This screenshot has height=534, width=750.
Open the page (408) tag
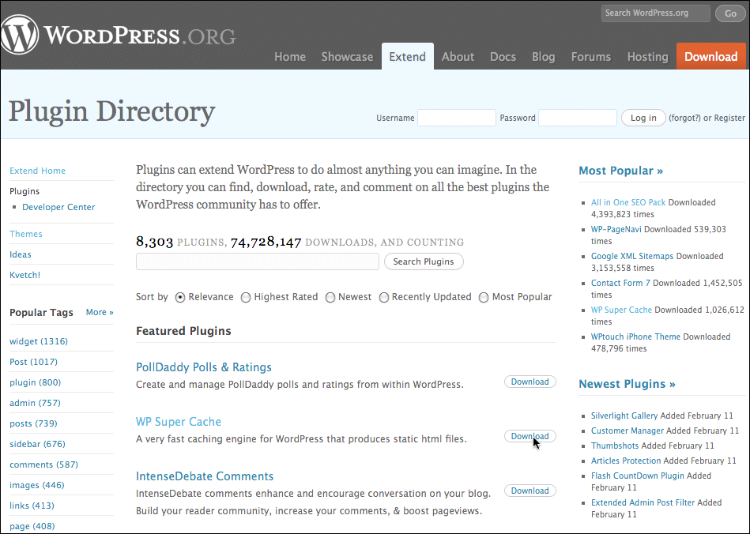tap(32, 526)
